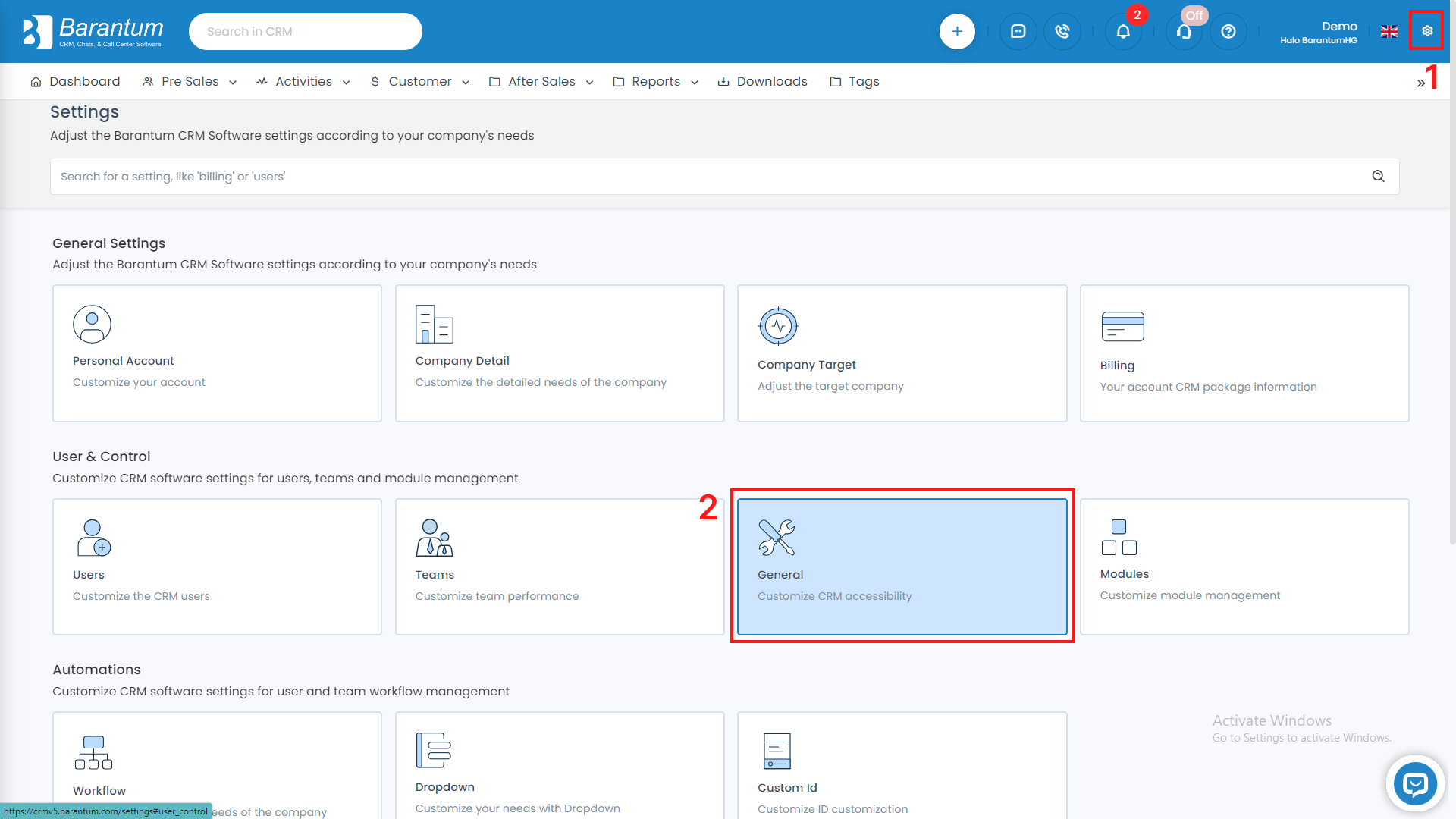Open the Company Target title link
1456x819 pixels.
point(806,365)
